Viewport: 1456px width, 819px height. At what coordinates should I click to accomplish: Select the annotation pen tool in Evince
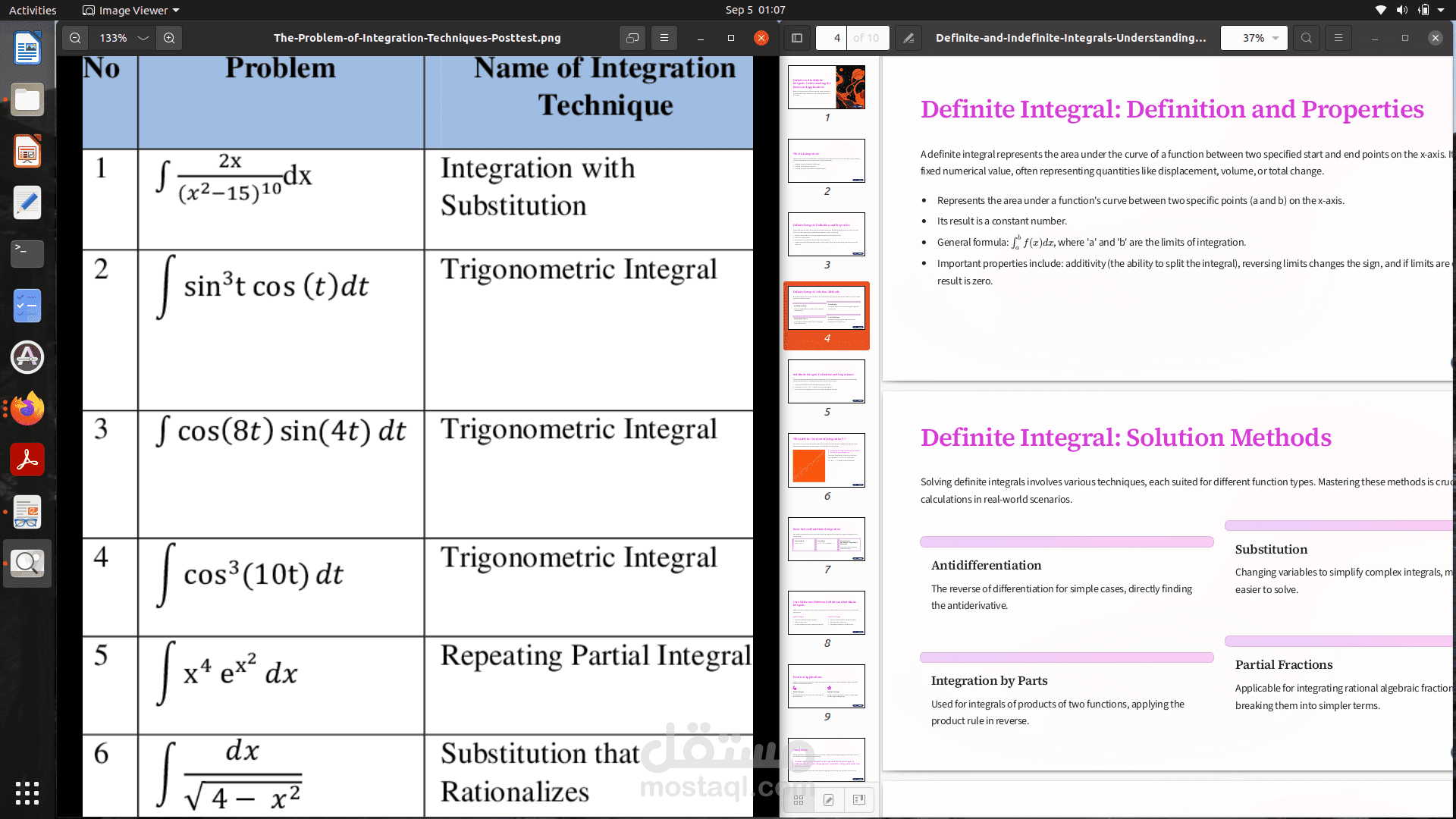908,38
